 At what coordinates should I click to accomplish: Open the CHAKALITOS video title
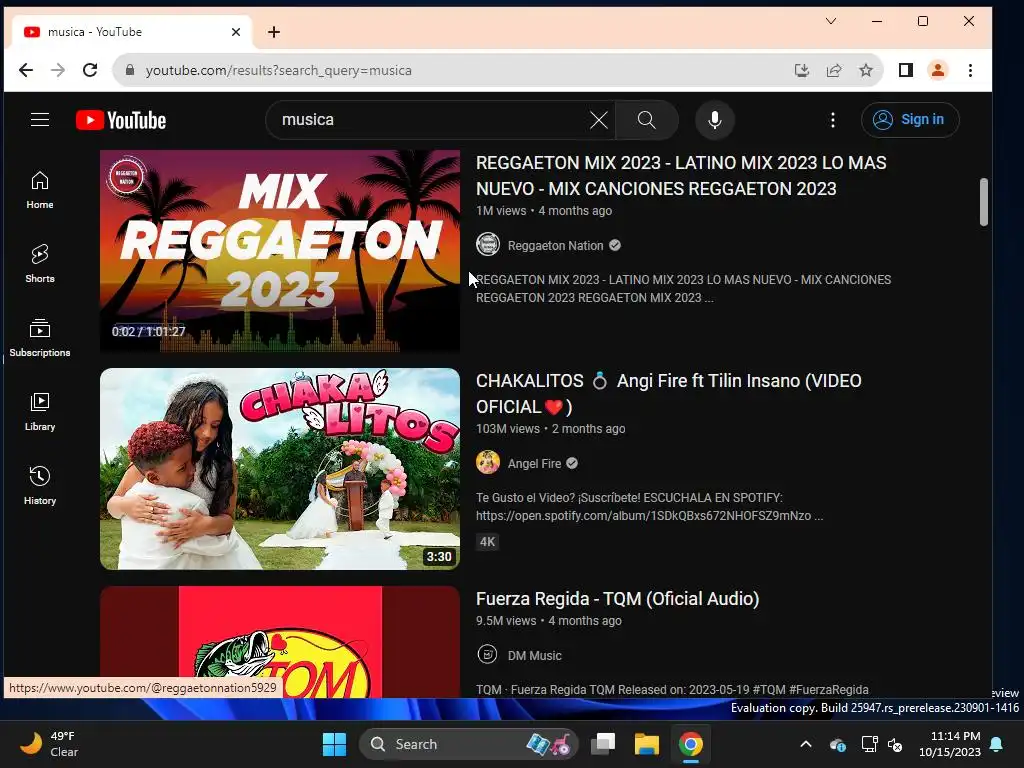[669, 394]
